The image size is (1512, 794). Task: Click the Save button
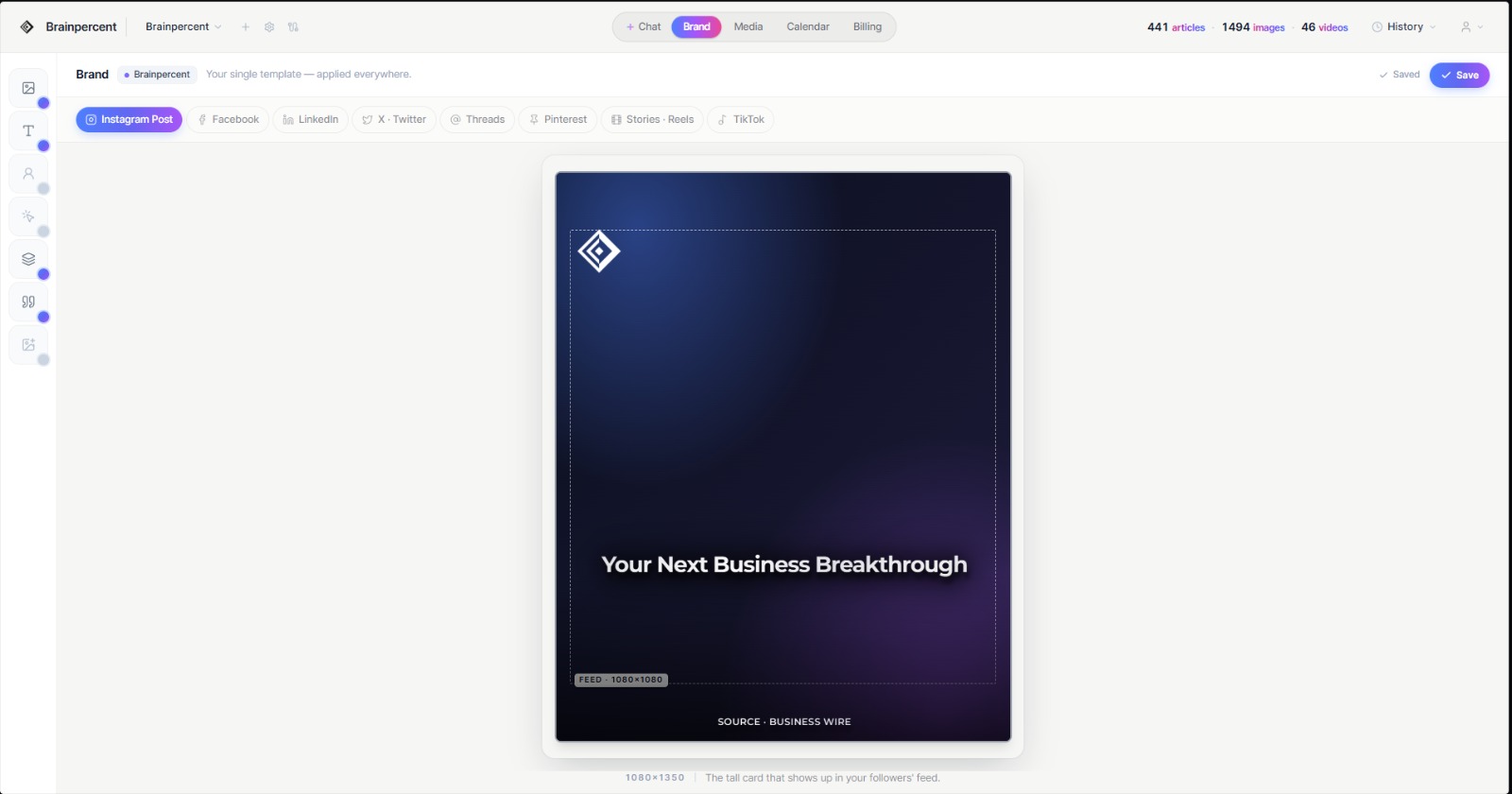pos(1459,75)
